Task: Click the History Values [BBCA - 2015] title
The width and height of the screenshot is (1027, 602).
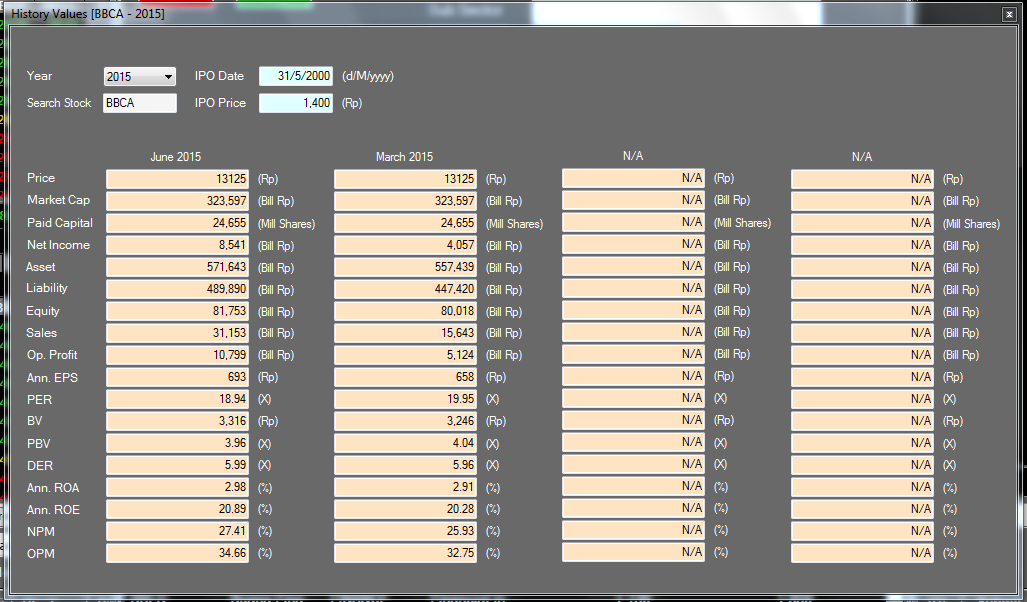Action: [x=88, y=14]
